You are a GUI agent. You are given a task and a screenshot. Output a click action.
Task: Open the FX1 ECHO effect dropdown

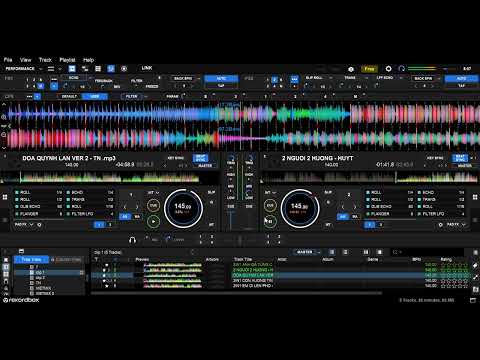[x=76, y=78]
